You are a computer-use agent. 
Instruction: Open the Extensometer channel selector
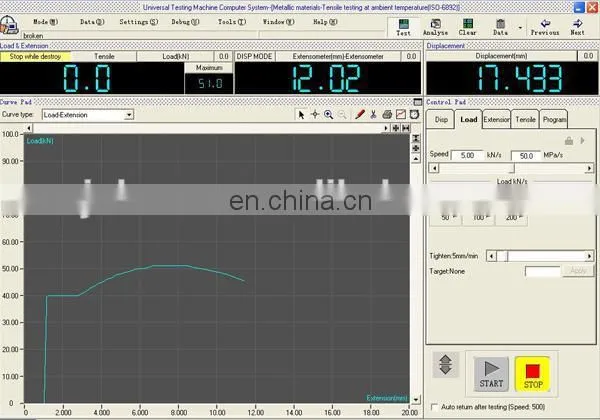338,57
